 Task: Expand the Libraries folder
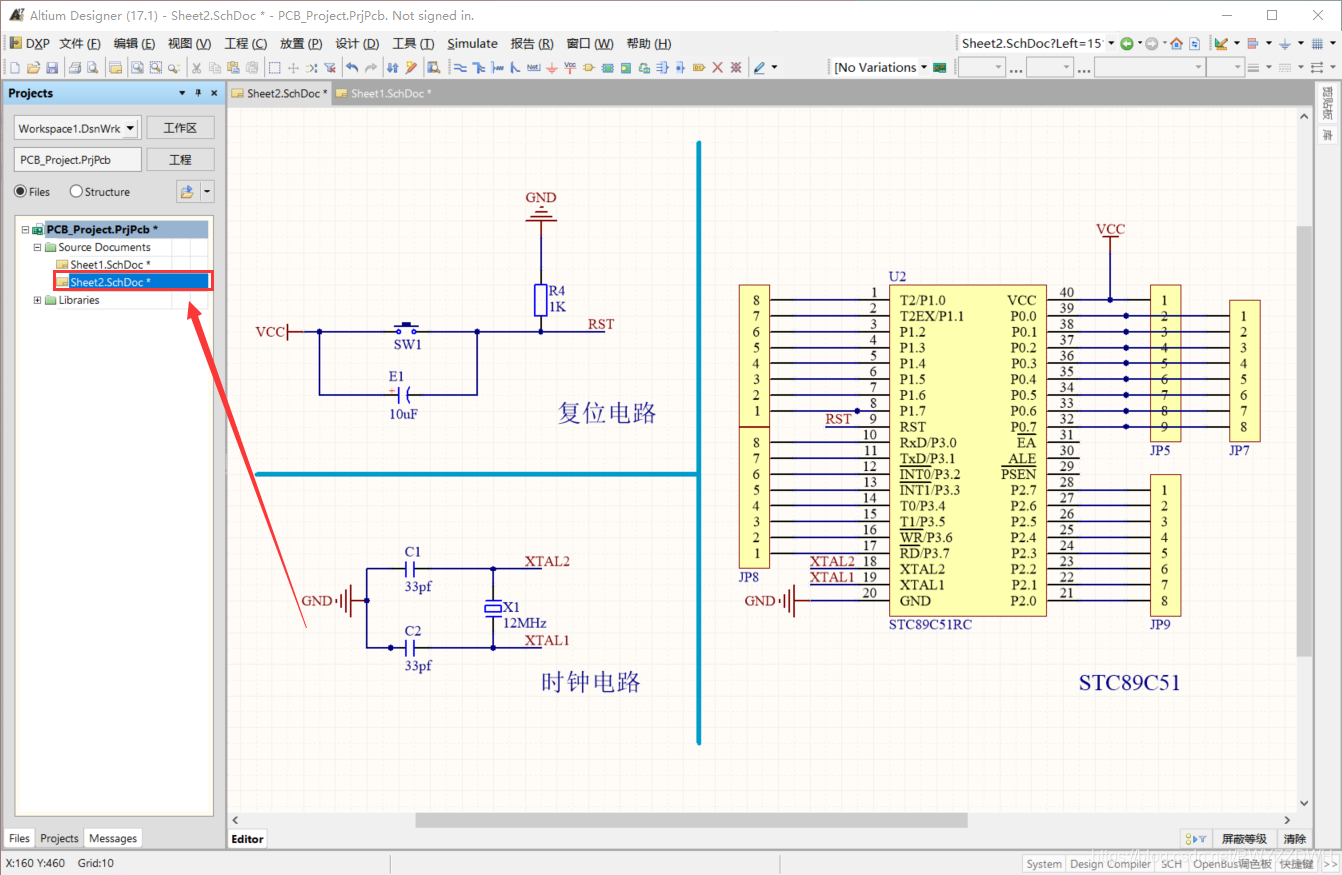37,300
